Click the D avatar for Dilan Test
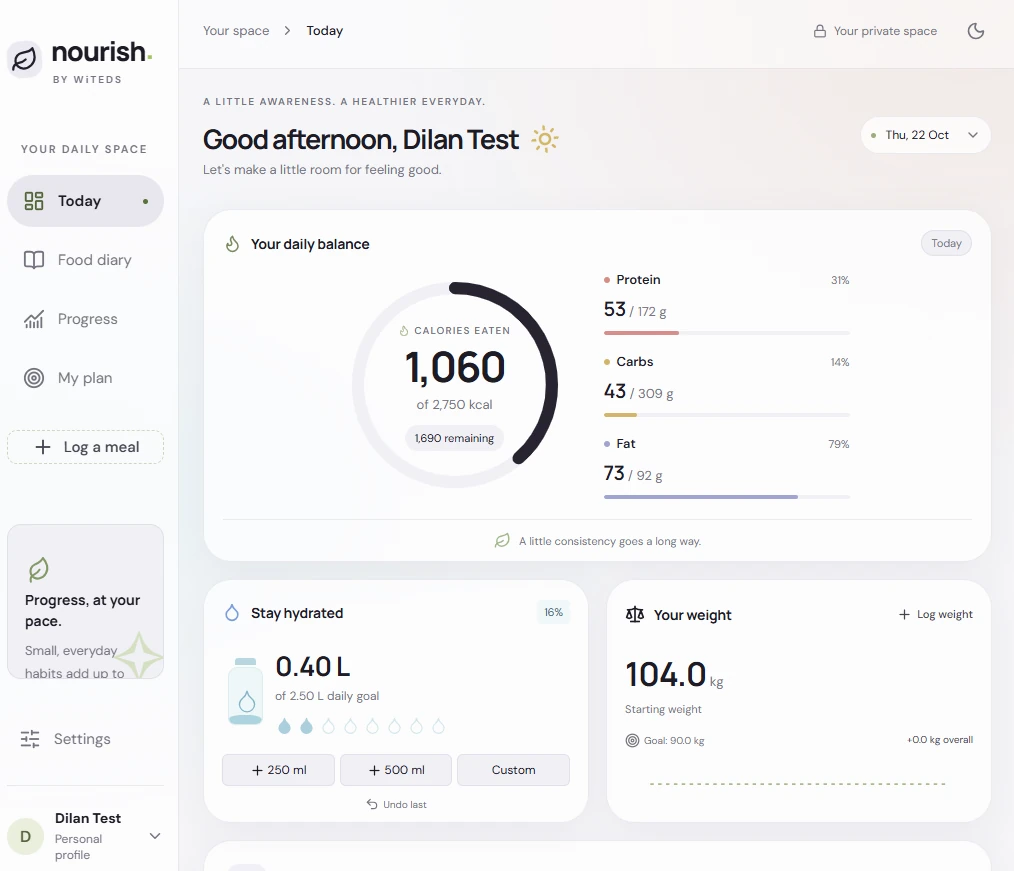This screenshot has width=1014, height=871. coord(25,836)
